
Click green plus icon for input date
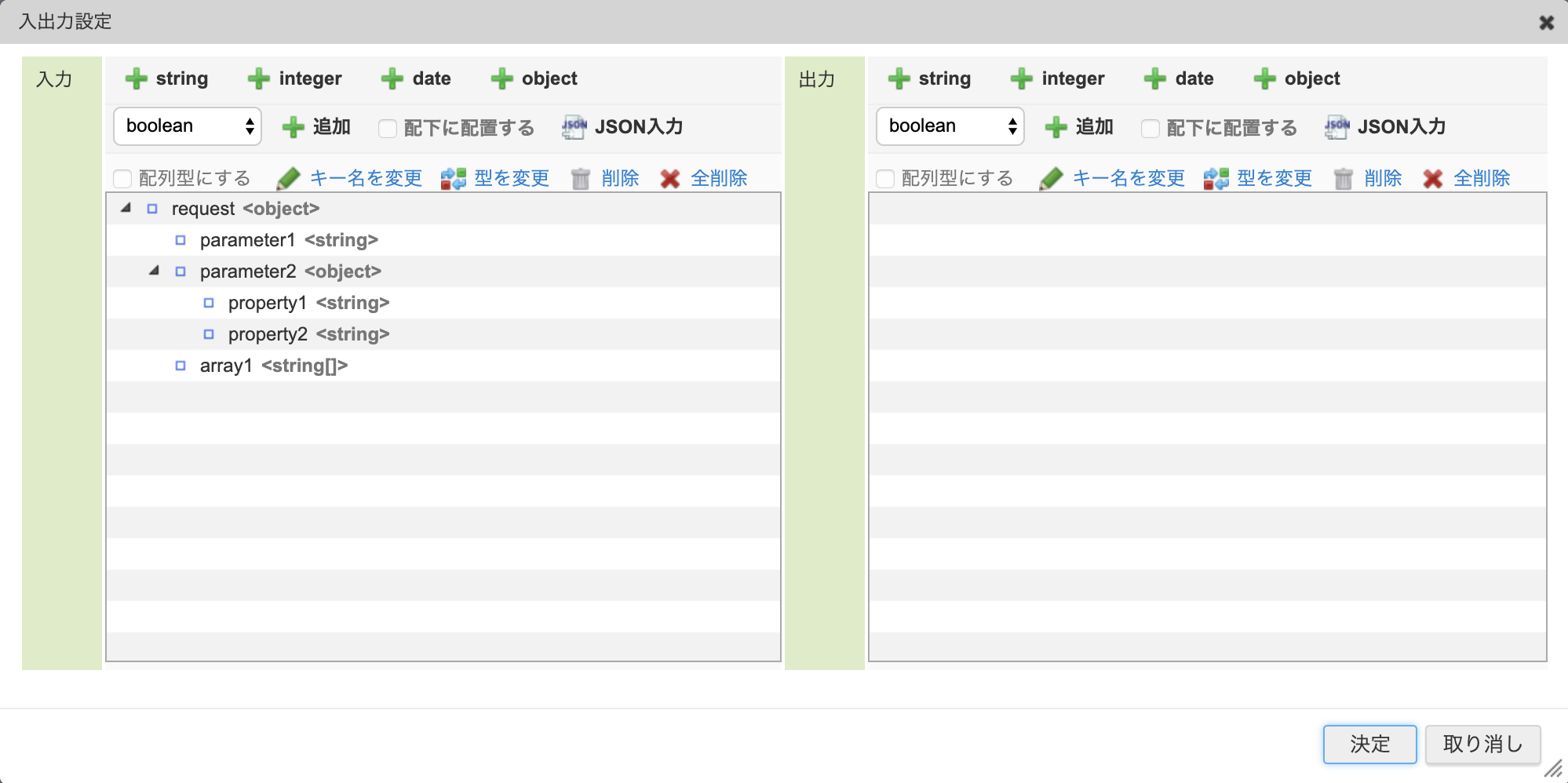coord(392,78)
